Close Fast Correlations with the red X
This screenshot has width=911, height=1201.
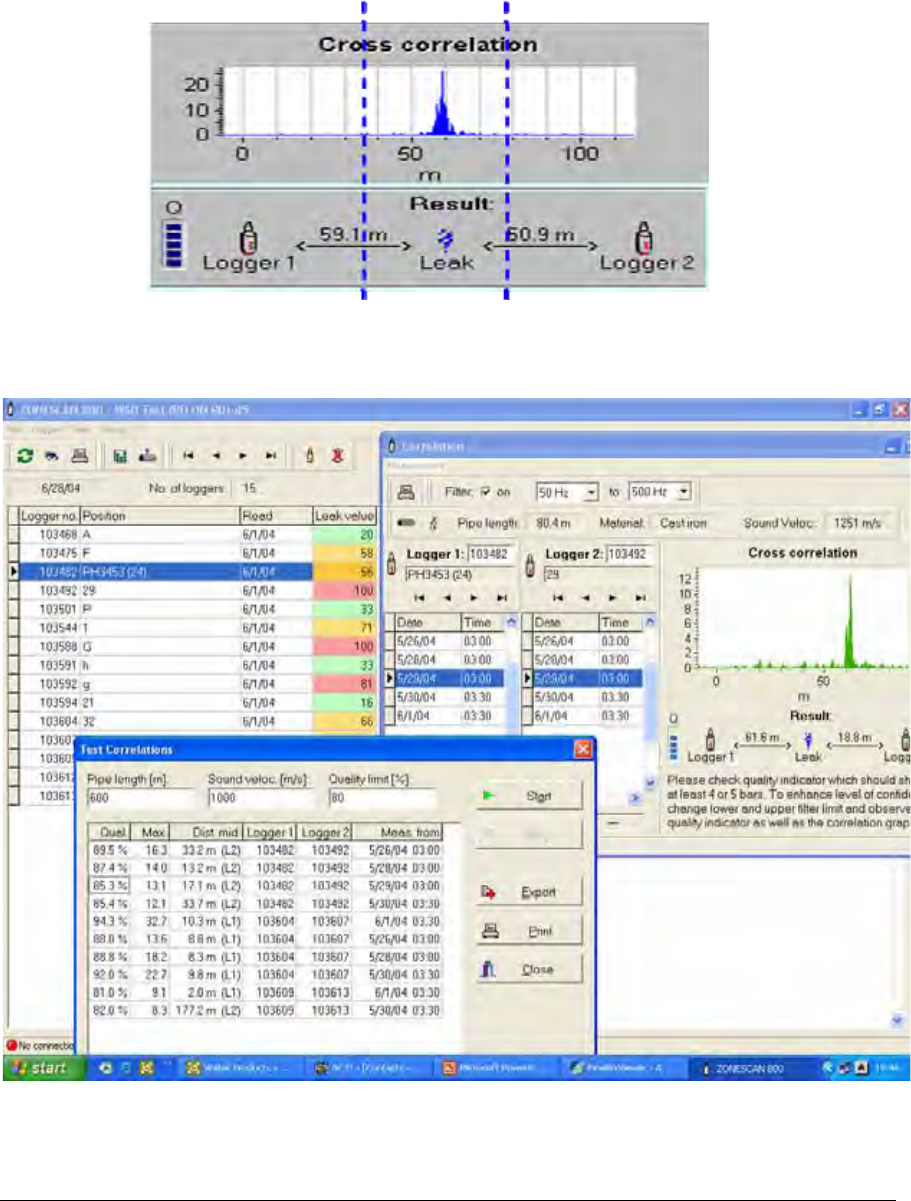pos(582,749)
